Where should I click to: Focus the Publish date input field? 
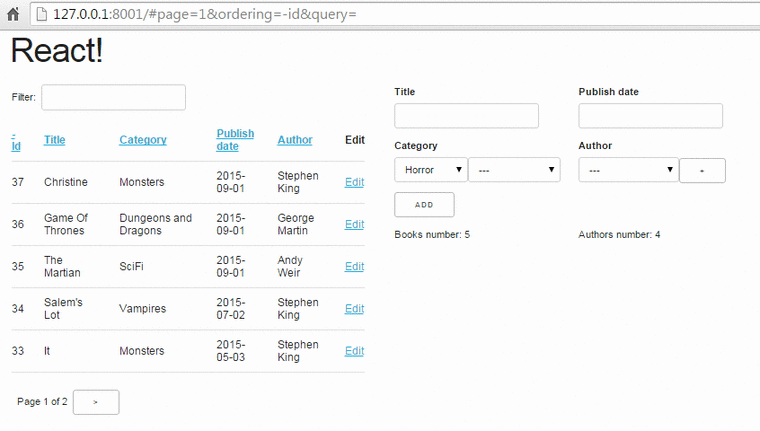tap(650, 116)
